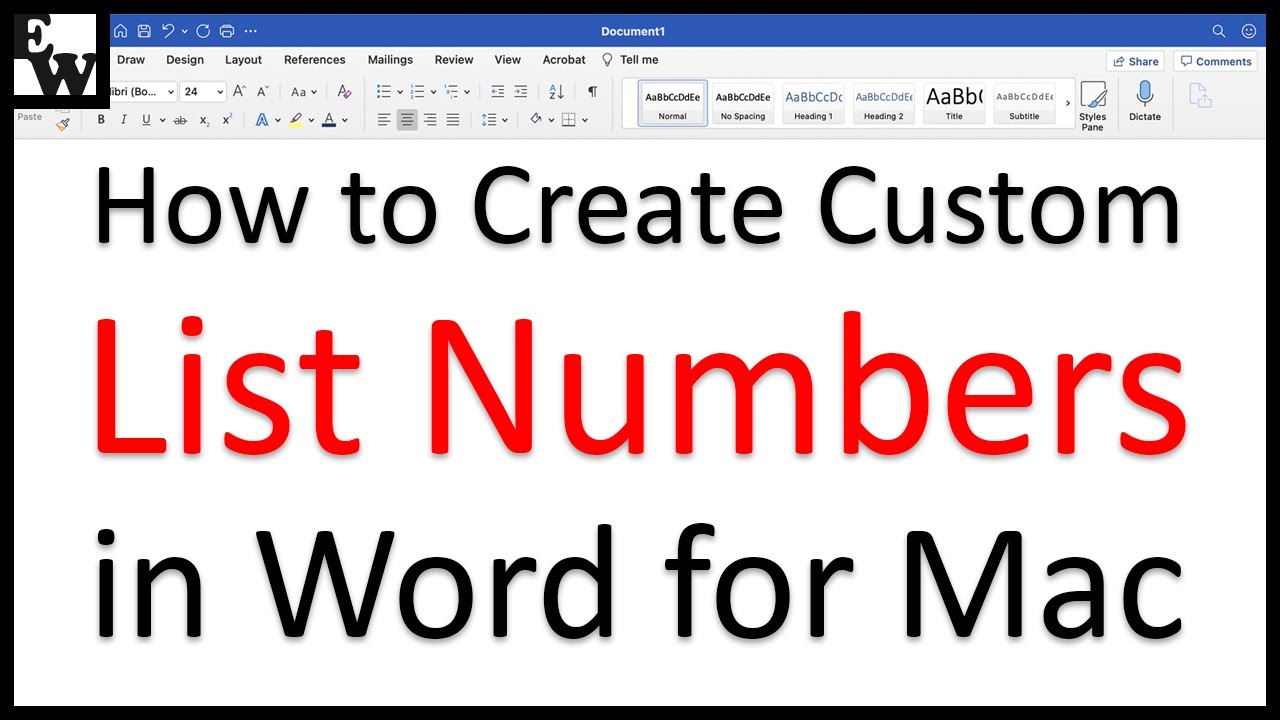
Task: Open the Acrobat tab
Action: (x=564, y=60)
